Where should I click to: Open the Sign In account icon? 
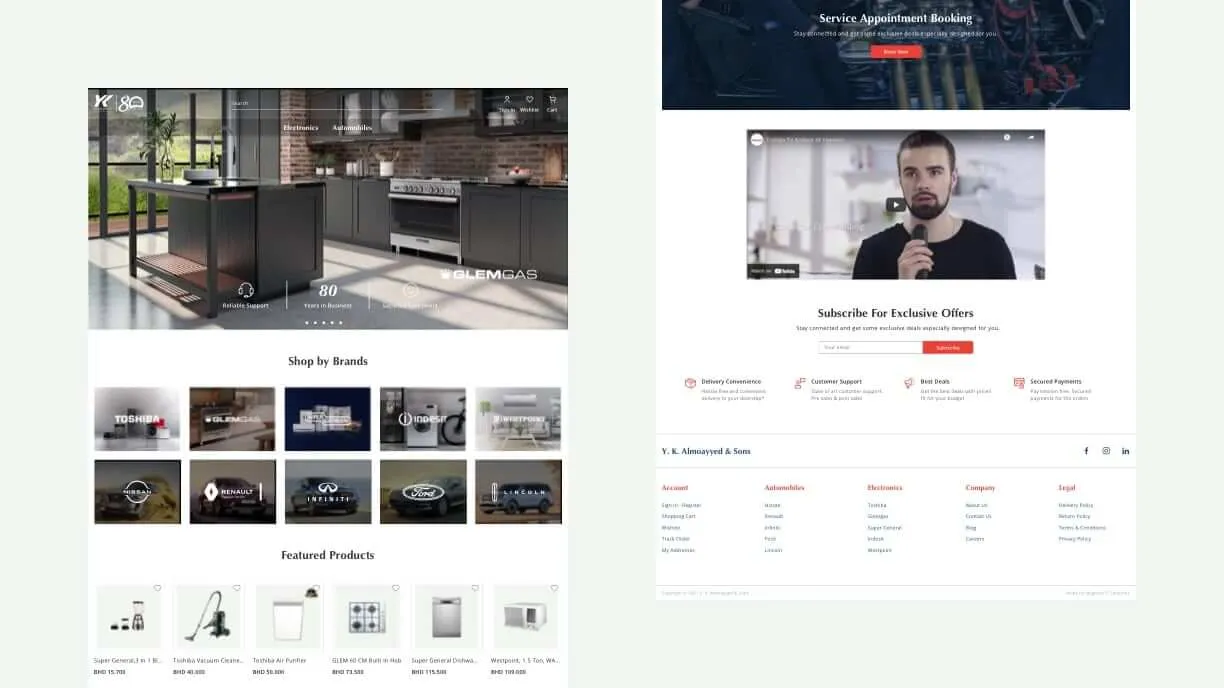(x=507, y=99)
